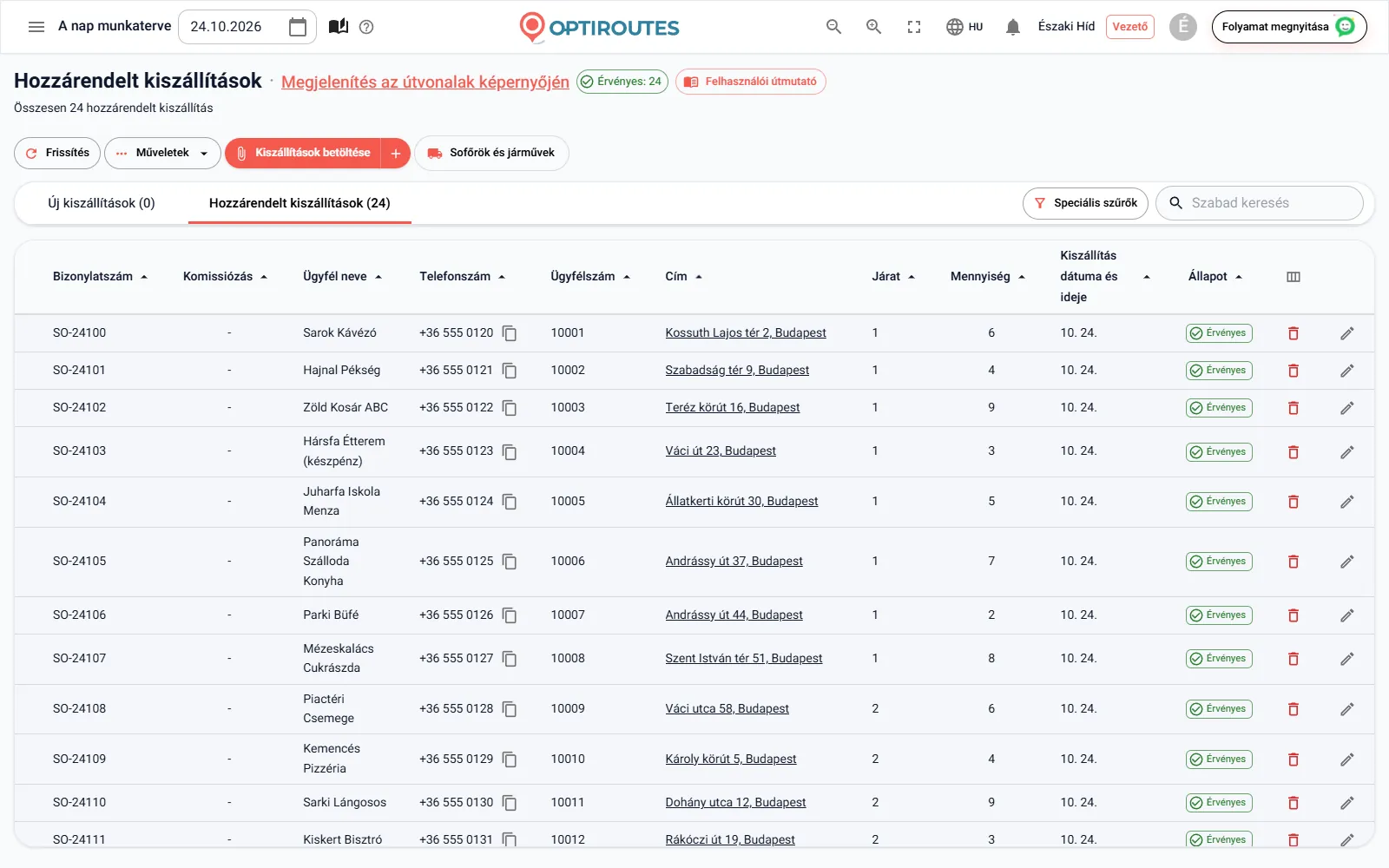The width and height of the screenshot is (1389, 868).
Task: Sort by Állapot column
Action: 1215,277
